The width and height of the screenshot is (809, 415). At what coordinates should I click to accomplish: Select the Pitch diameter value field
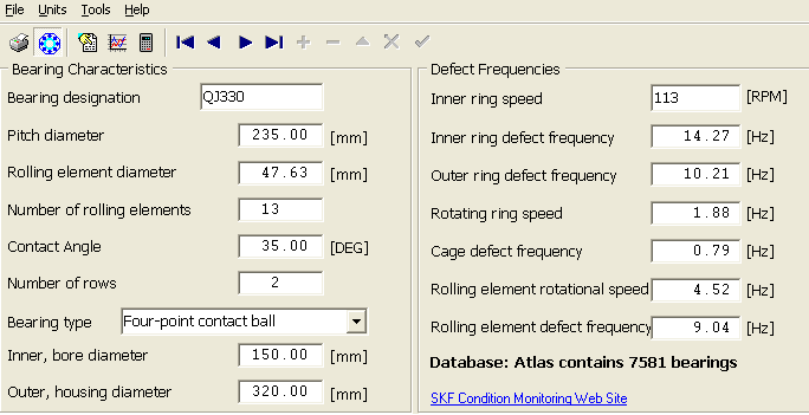[x=281, y=135]
